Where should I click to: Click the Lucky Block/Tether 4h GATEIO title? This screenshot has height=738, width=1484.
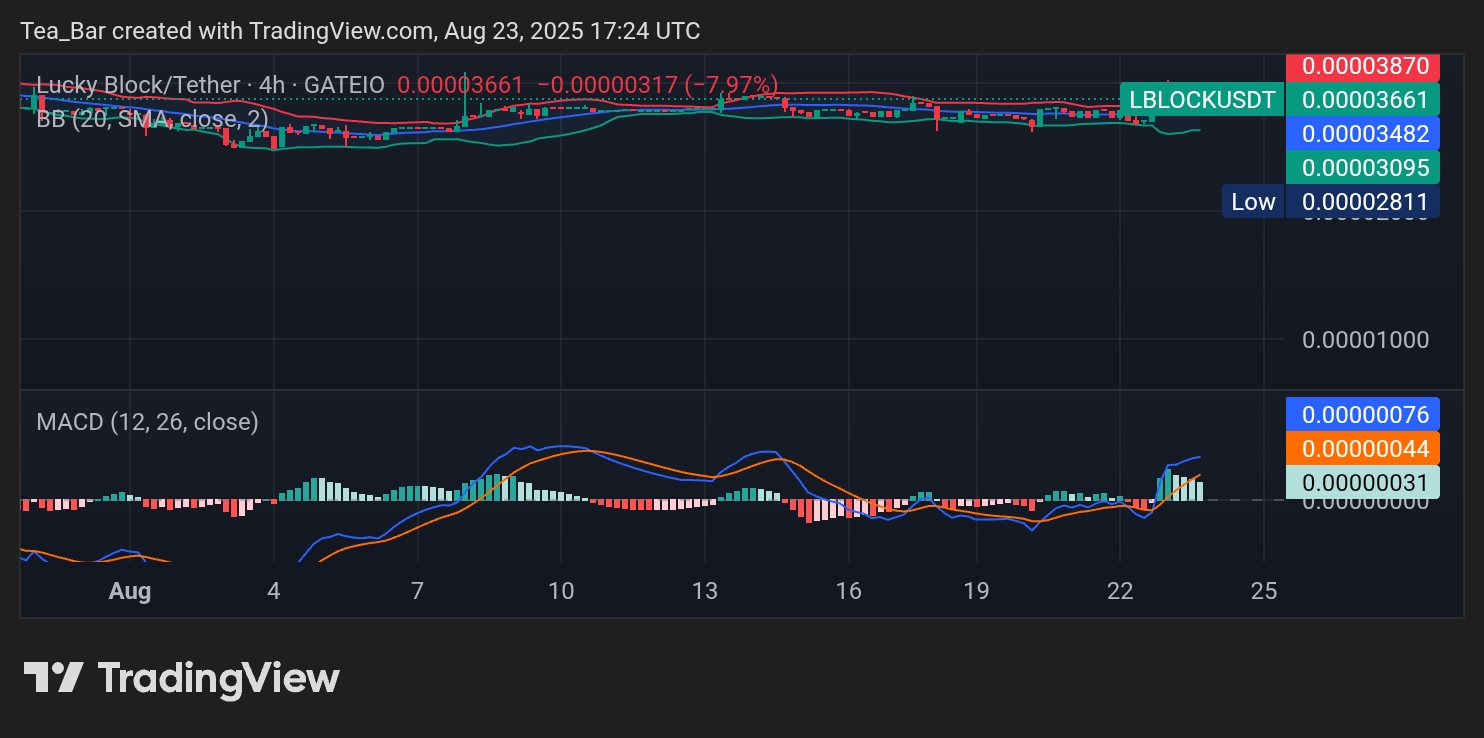(x=210, y=85)
